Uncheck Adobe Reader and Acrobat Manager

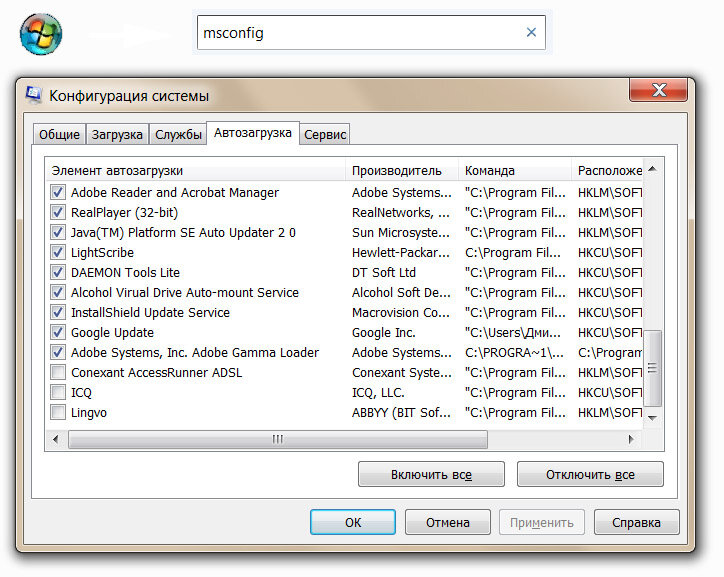point(58,192)
